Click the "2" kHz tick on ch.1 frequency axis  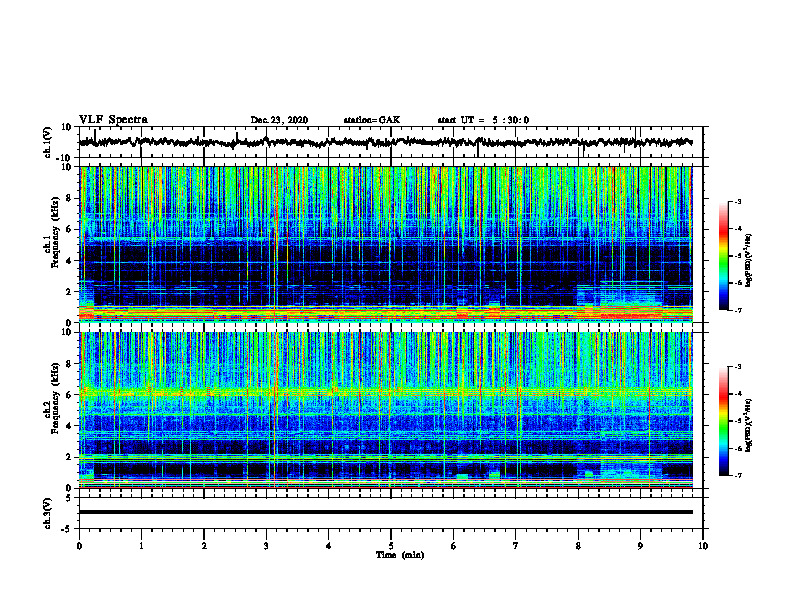[69, 292]
